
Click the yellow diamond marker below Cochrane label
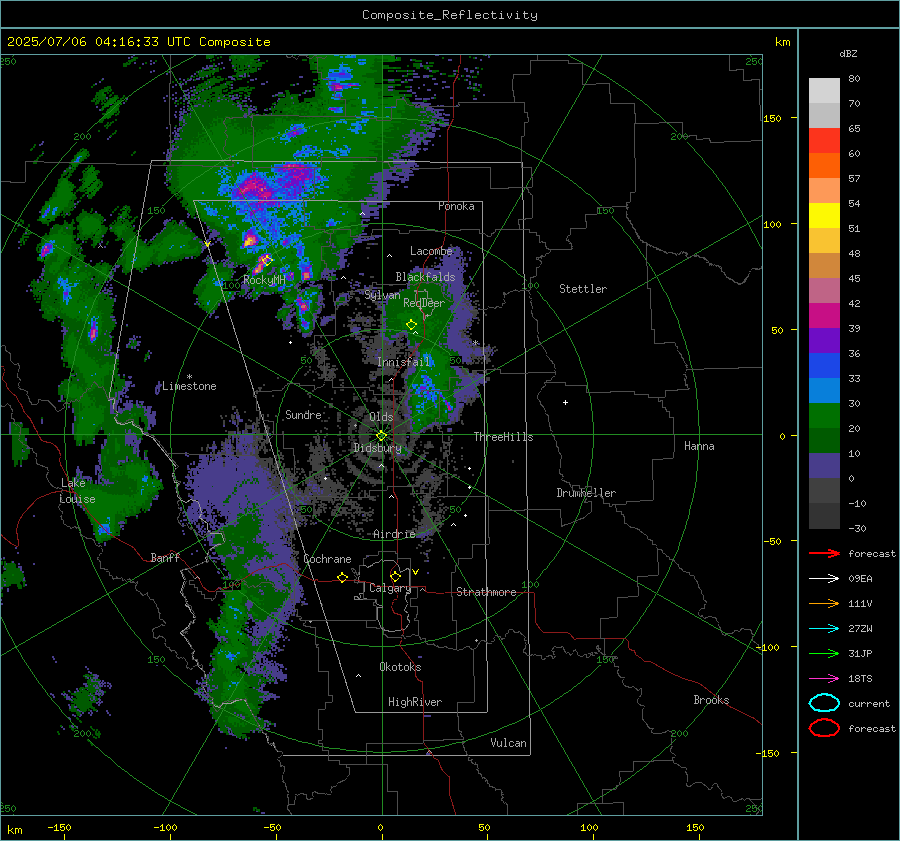click(x=342, y=578)
